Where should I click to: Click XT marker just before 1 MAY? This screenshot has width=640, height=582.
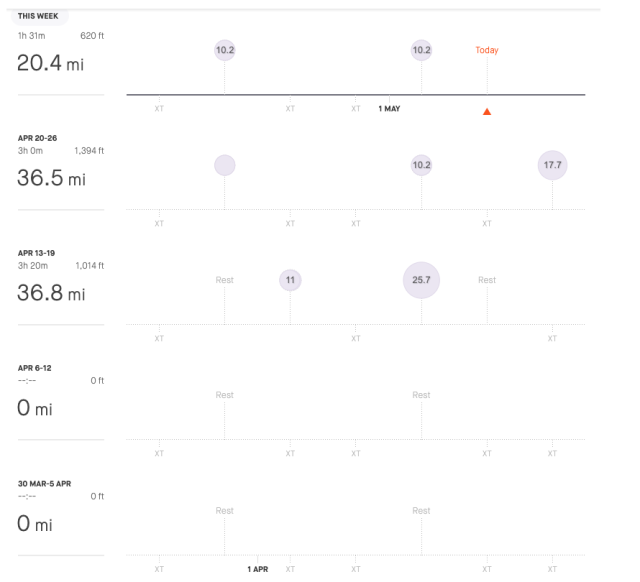click(x=356, y=109)
